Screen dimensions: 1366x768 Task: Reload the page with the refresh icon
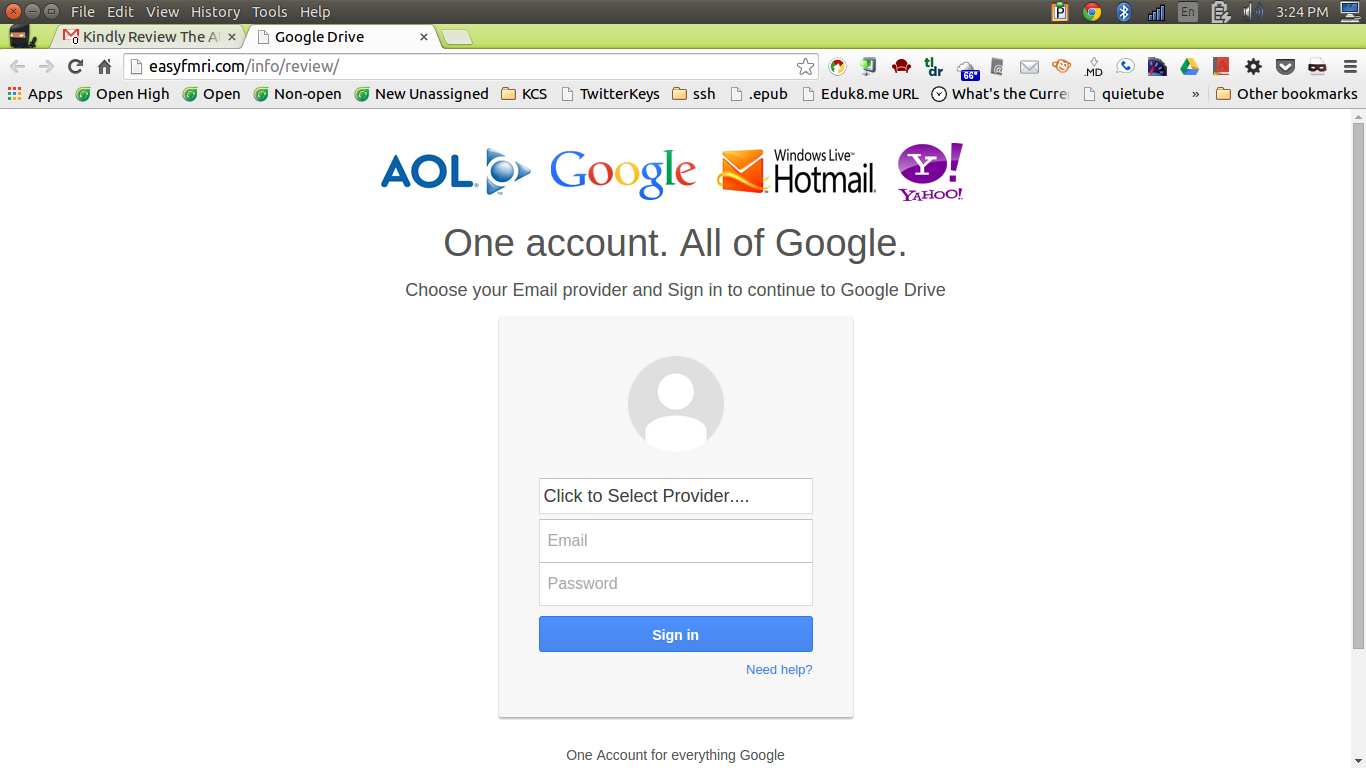pos(75,67)
